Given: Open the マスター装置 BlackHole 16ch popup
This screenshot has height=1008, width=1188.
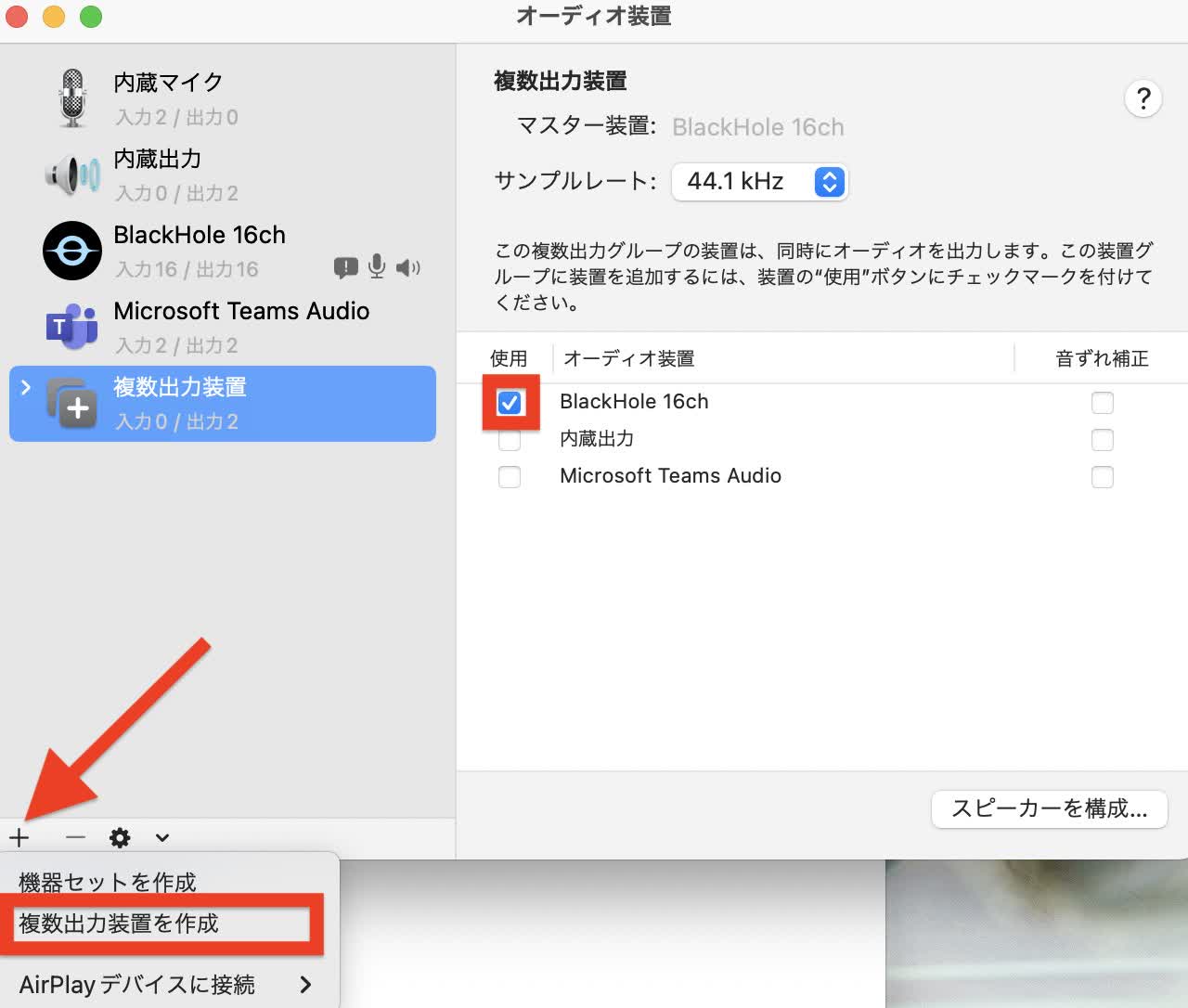Looking at the screenshot, I should tap(758, 127).
